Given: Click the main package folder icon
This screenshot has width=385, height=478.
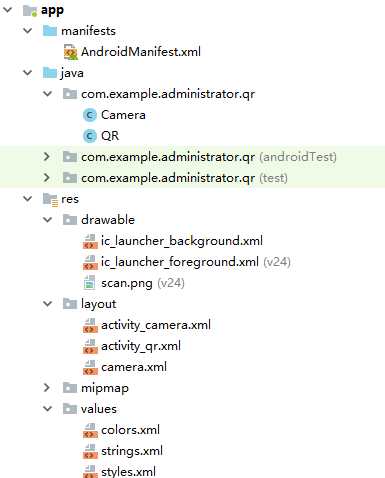Looking at the screenshot, I should click(x=70, y=94).
